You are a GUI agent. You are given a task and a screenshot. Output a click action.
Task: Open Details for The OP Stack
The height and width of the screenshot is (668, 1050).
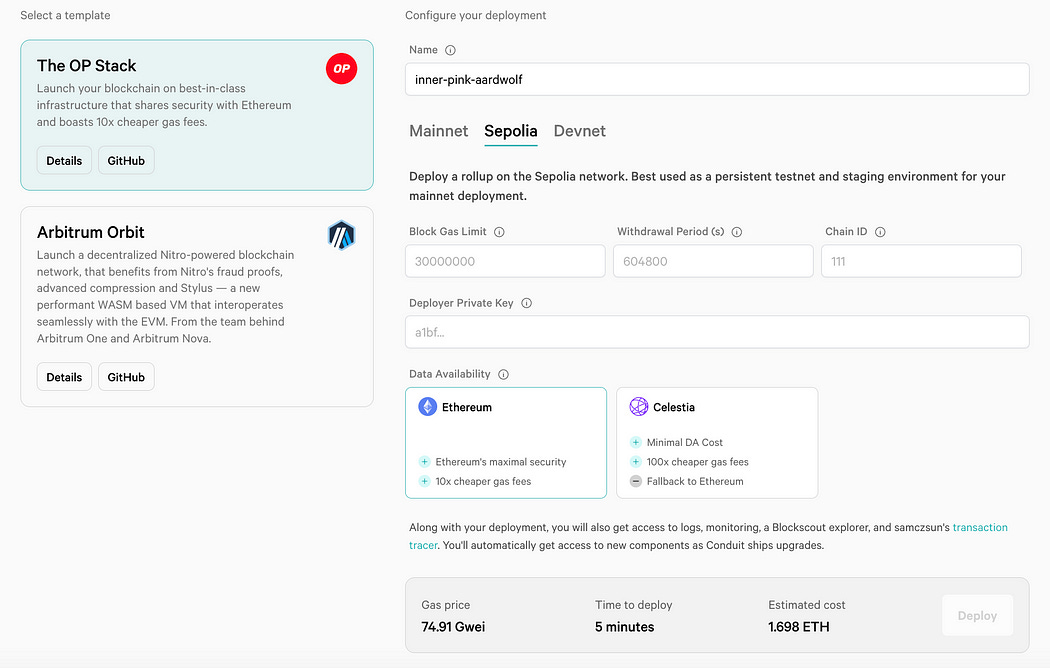[64, 161]
